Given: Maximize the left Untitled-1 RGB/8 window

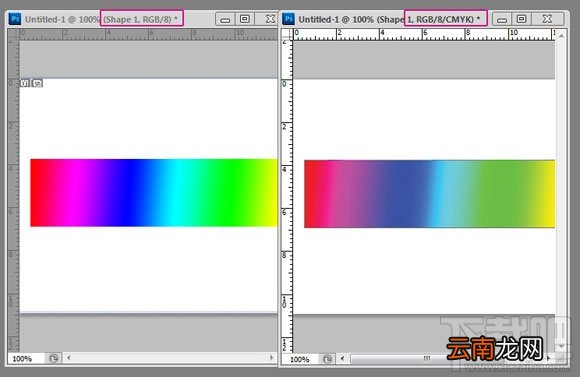Looking at the screenshot, I should (245, 19).
